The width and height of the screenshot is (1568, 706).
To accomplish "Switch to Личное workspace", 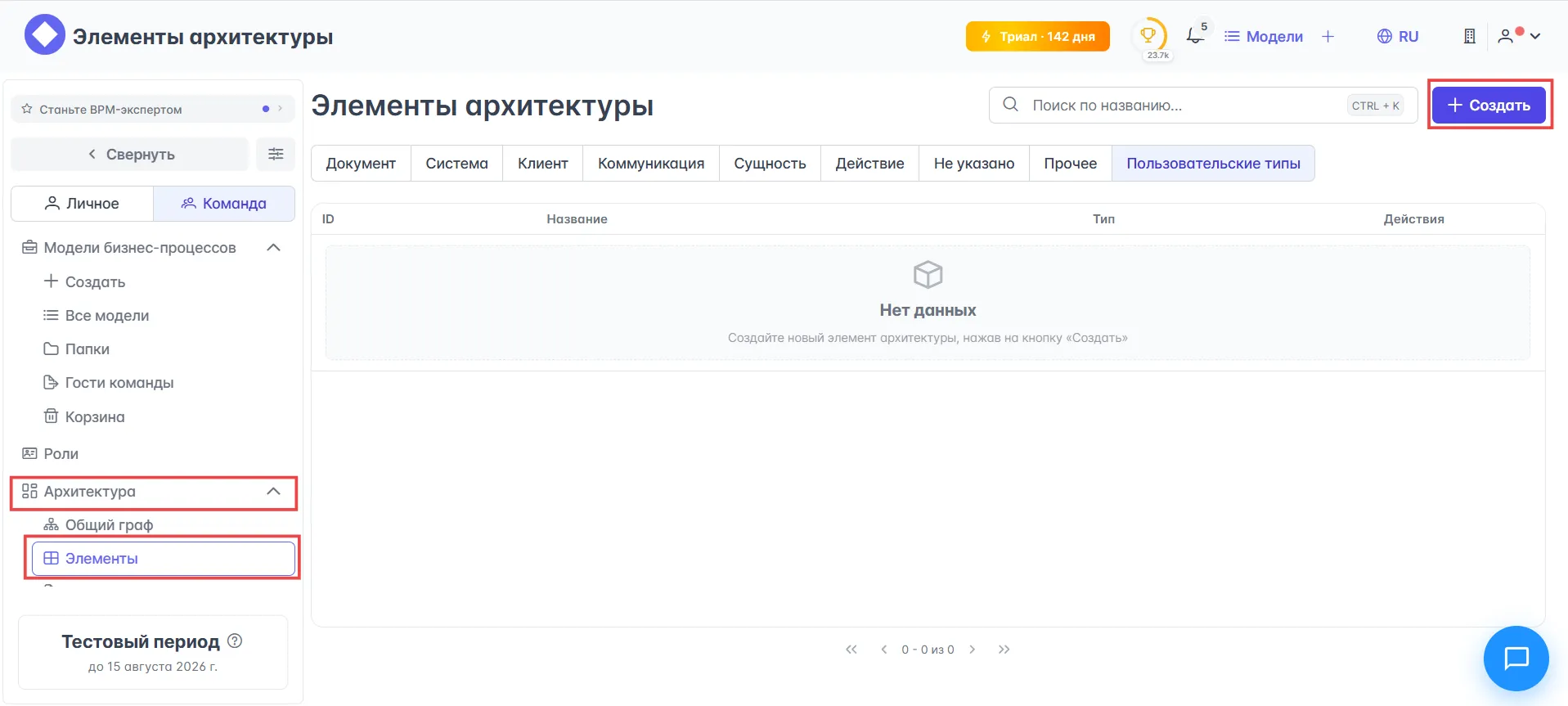I will coord(82,204).
